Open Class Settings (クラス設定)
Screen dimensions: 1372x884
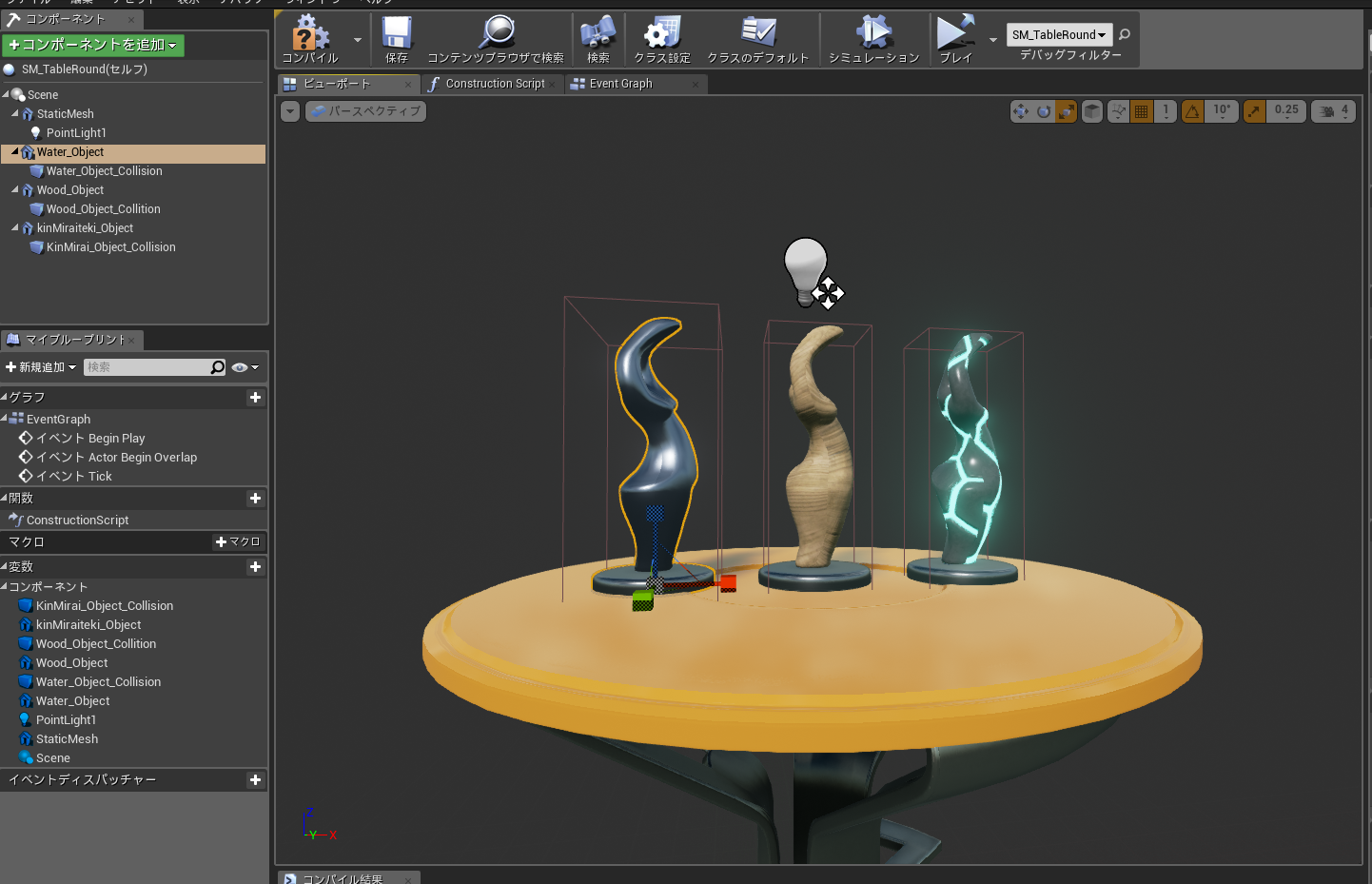tap(662, 33)
